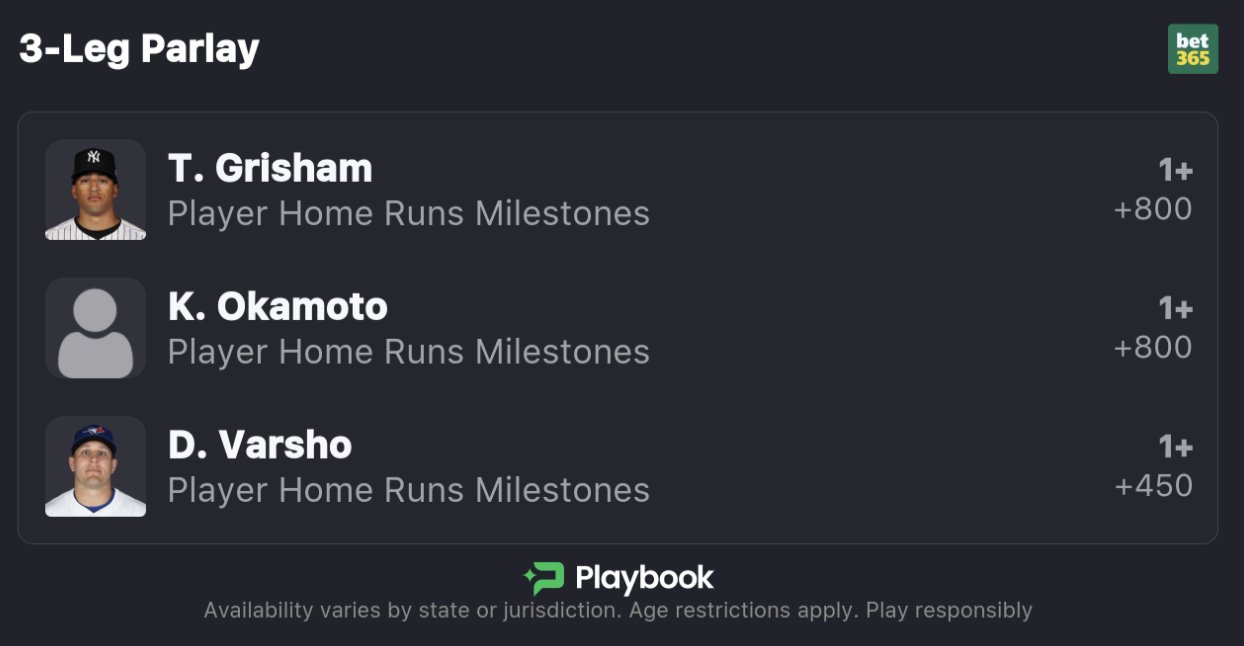This screenshot has height=646, width=1244.
Task: Select the K. Okamoto player name
Action: tap(278, 307)
